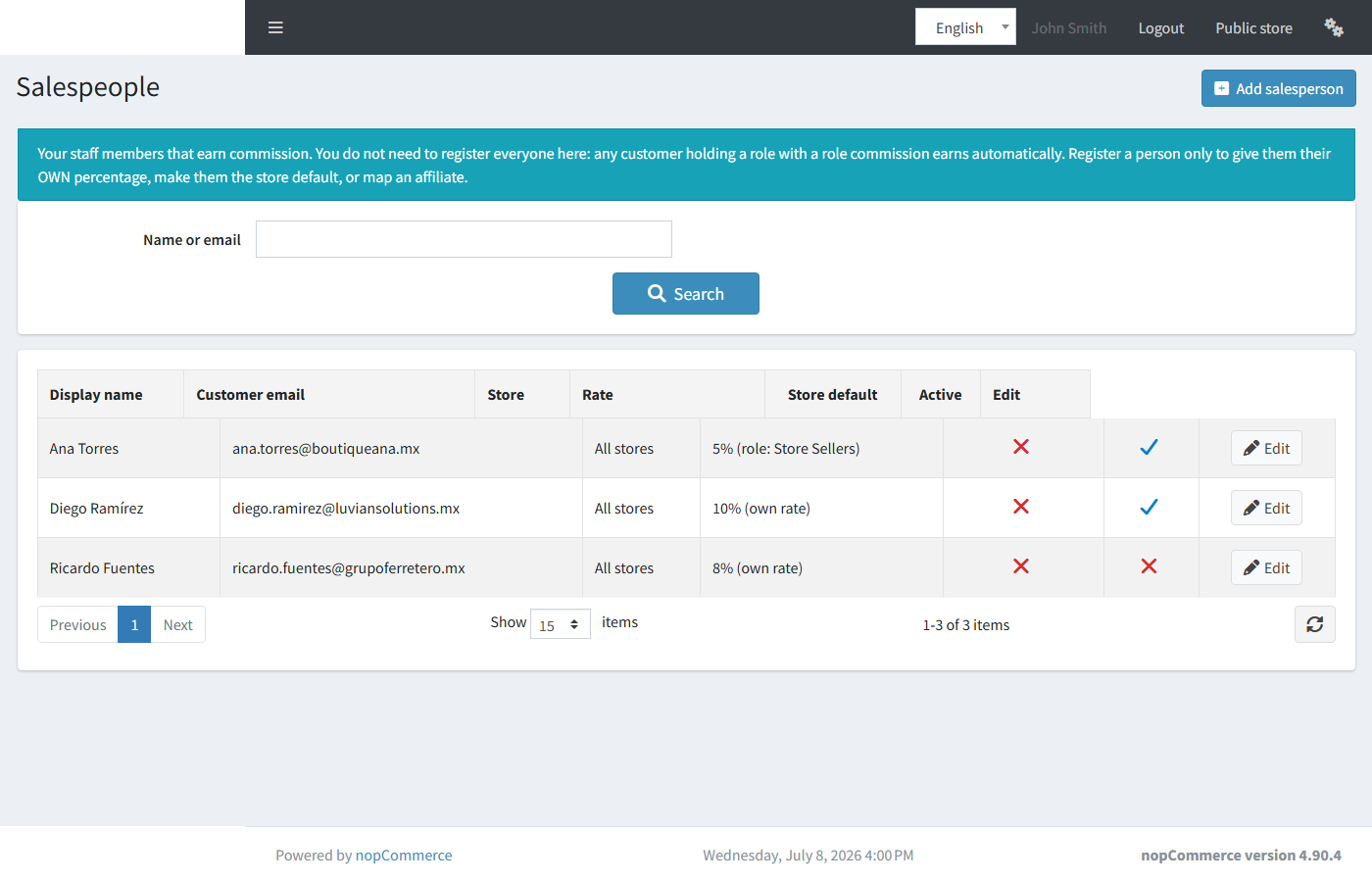Click Add salesperson button
1372x882 pixels.
(1279, 88)
